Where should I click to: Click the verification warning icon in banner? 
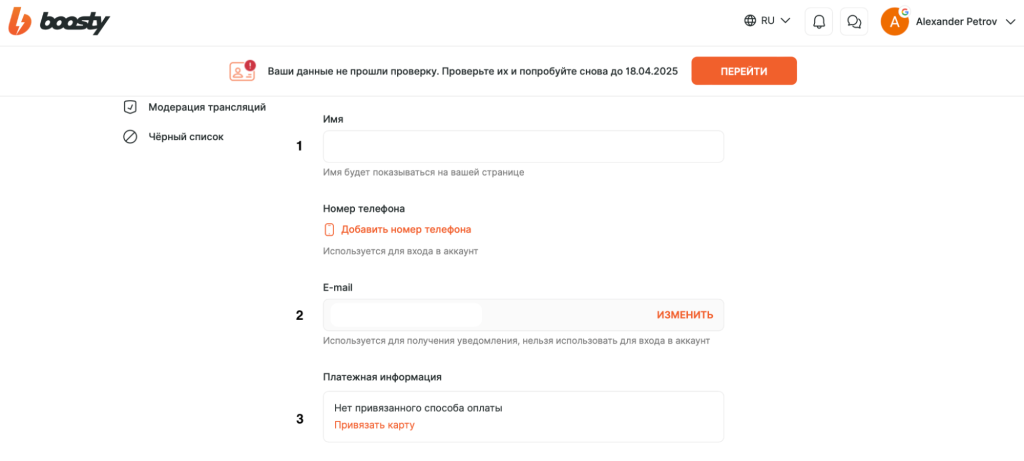[242, 71]
